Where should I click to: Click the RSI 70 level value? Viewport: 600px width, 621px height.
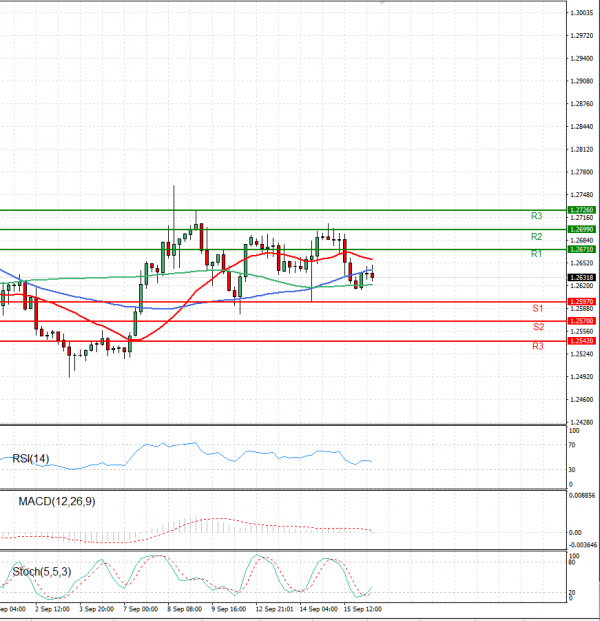572,446
